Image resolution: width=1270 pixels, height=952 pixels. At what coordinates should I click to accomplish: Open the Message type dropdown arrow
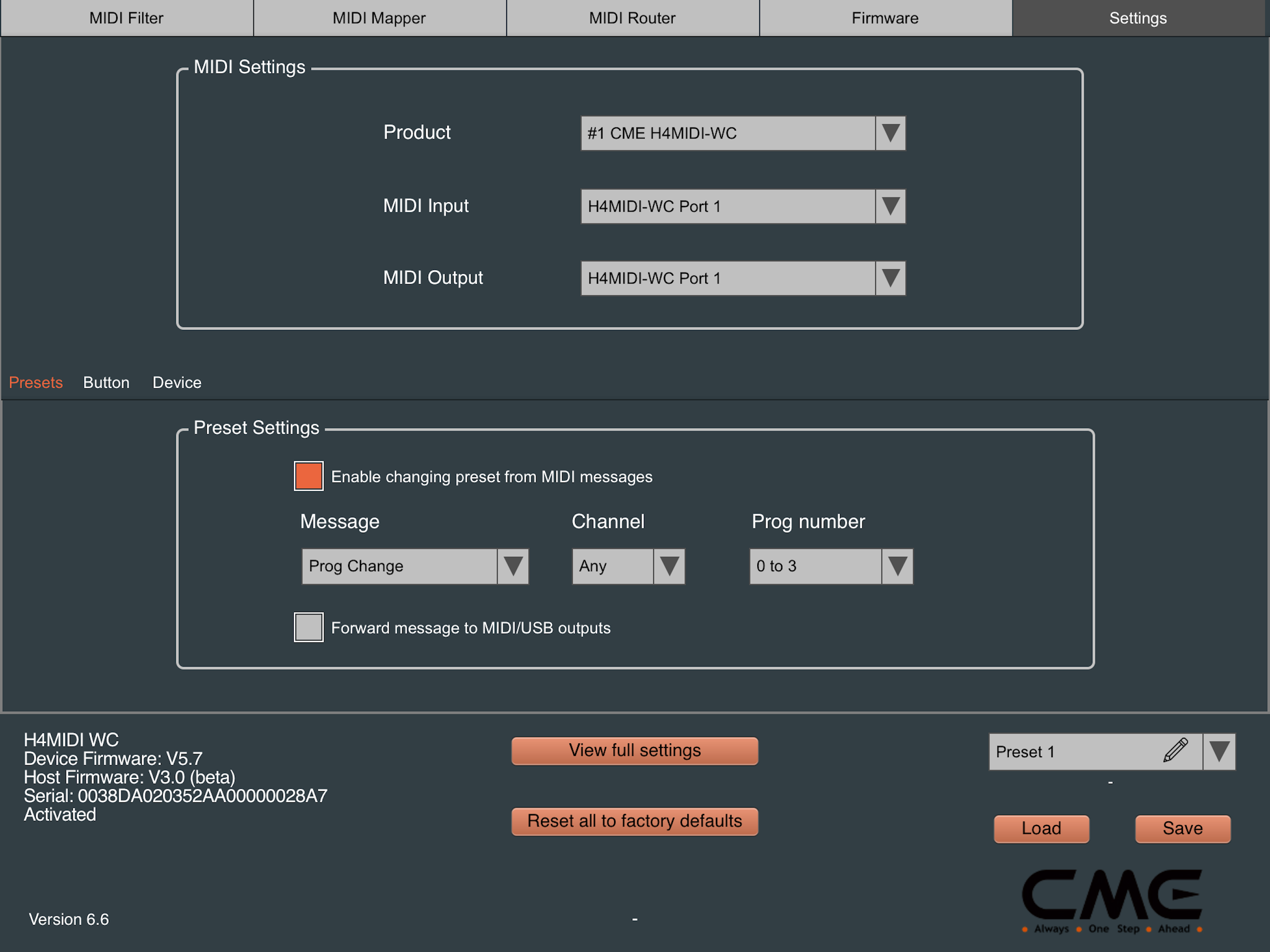click(x=513, y=566)
